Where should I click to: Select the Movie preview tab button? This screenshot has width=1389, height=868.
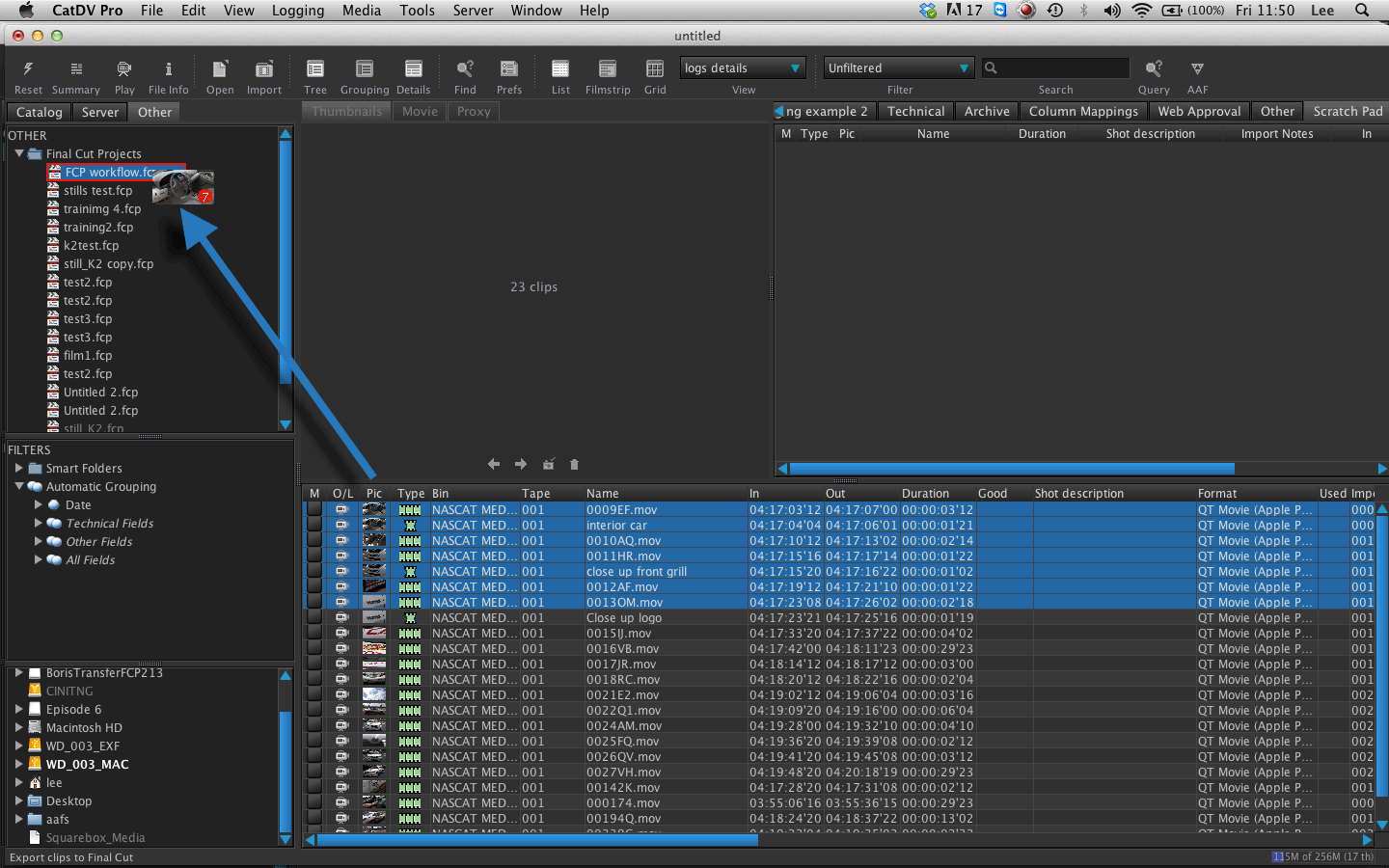(x=420, y=112)
